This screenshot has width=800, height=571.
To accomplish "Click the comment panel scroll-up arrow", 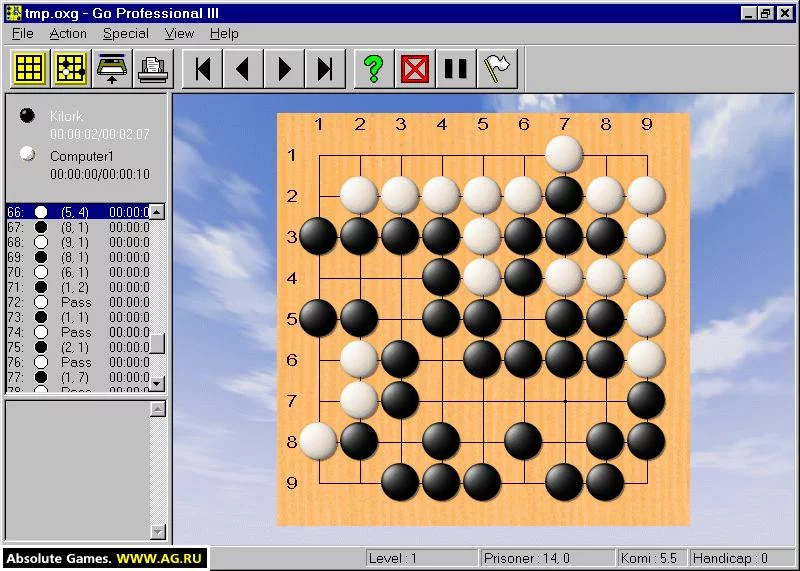I will [x=158, y=409].
